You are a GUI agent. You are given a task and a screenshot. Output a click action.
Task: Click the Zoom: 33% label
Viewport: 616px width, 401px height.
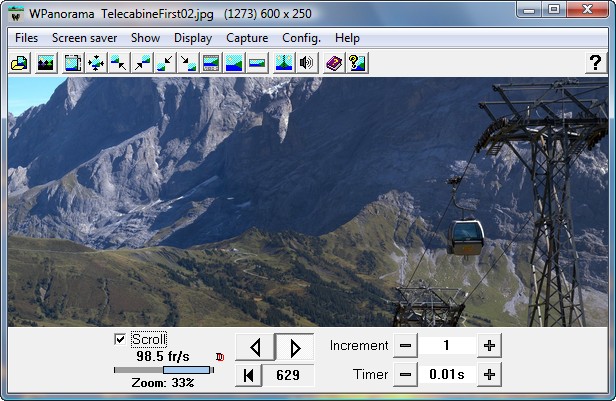163,383
